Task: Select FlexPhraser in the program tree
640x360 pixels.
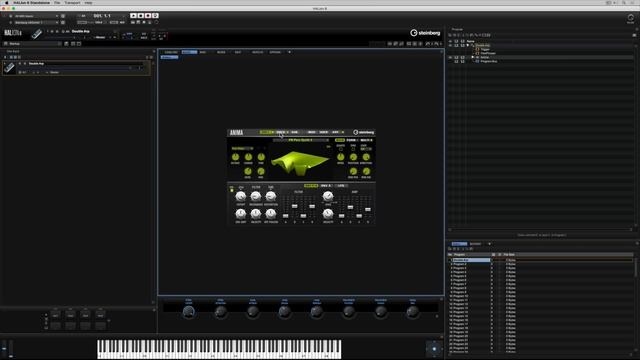Action: pyautogui.click(x=488, y=53)
